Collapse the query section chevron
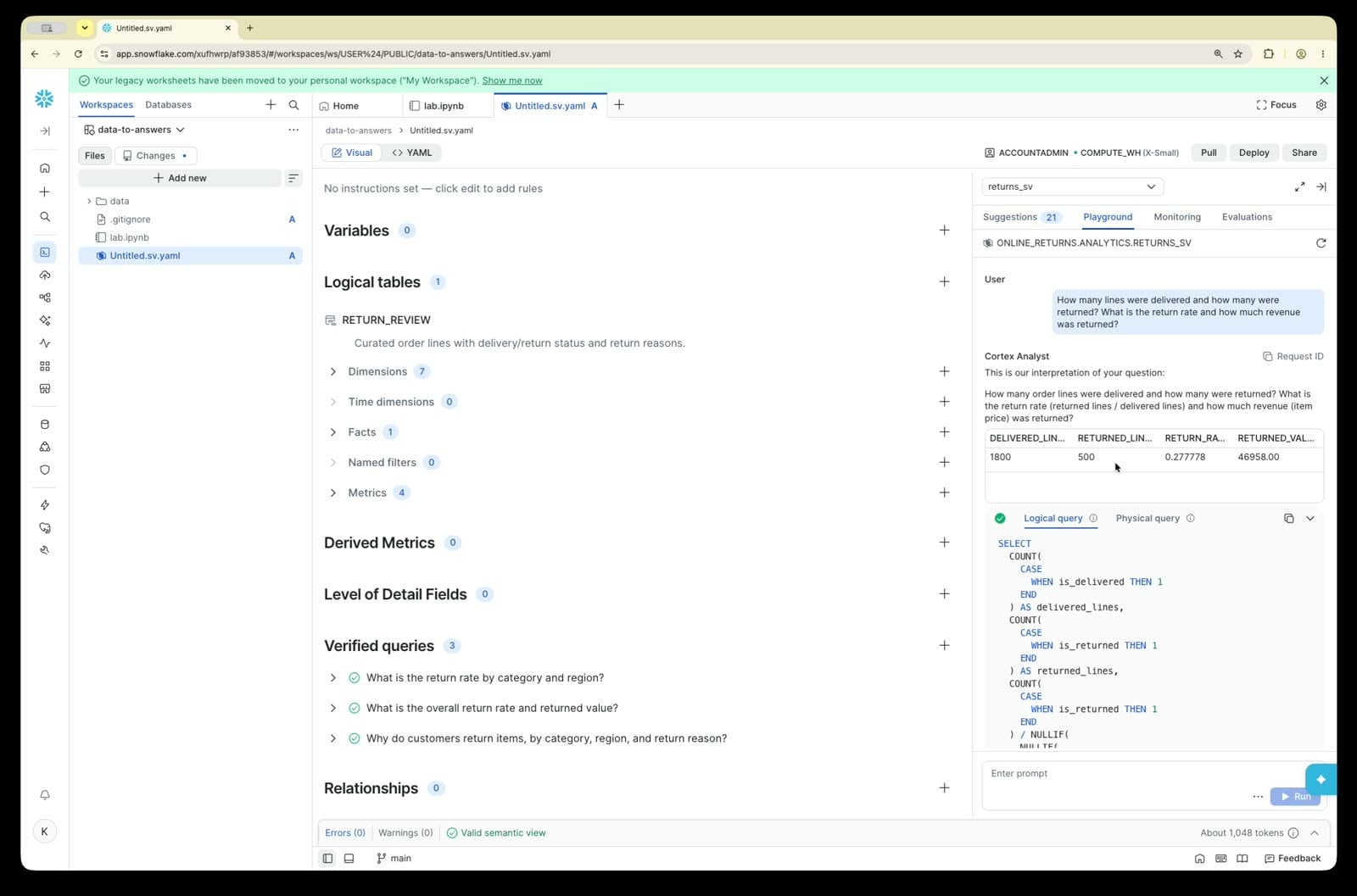The height and width of the screenshot is (896, 1357). tap(1310, 518)
